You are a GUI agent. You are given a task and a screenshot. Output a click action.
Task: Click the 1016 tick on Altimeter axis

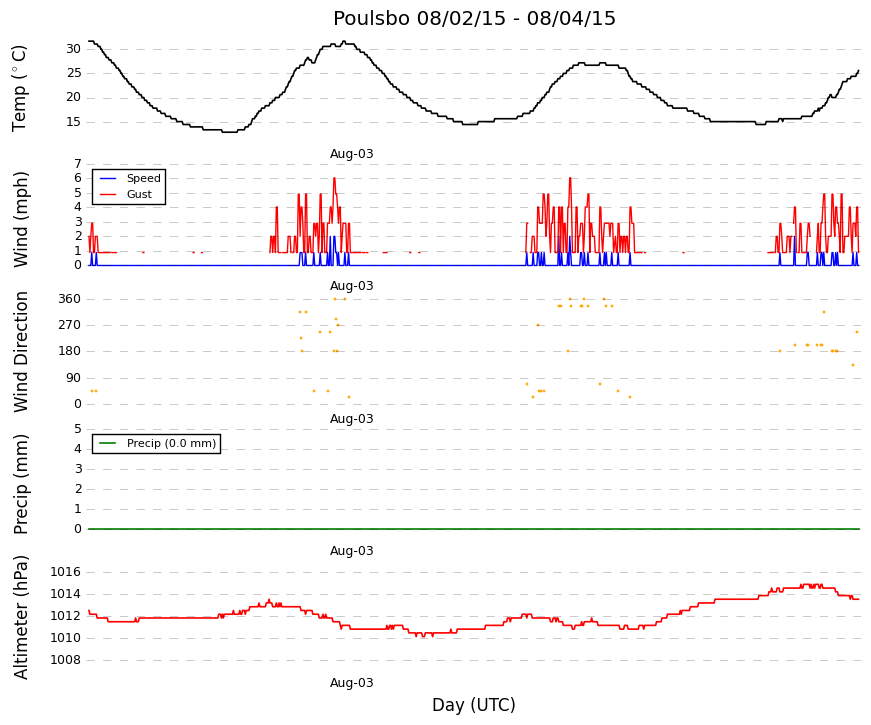[66, 572]
